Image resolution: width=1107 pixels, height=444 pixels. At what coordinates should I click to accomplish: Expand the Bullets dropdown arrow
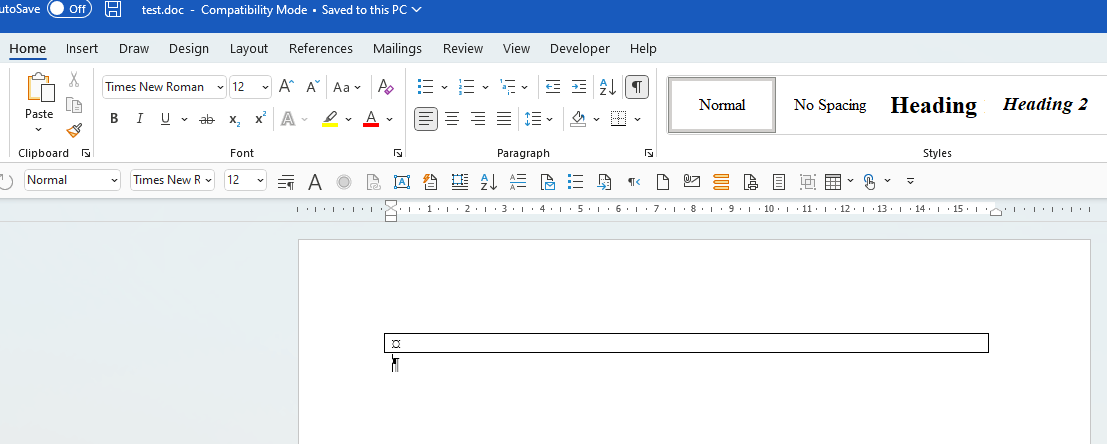click(x=445, y=88)
